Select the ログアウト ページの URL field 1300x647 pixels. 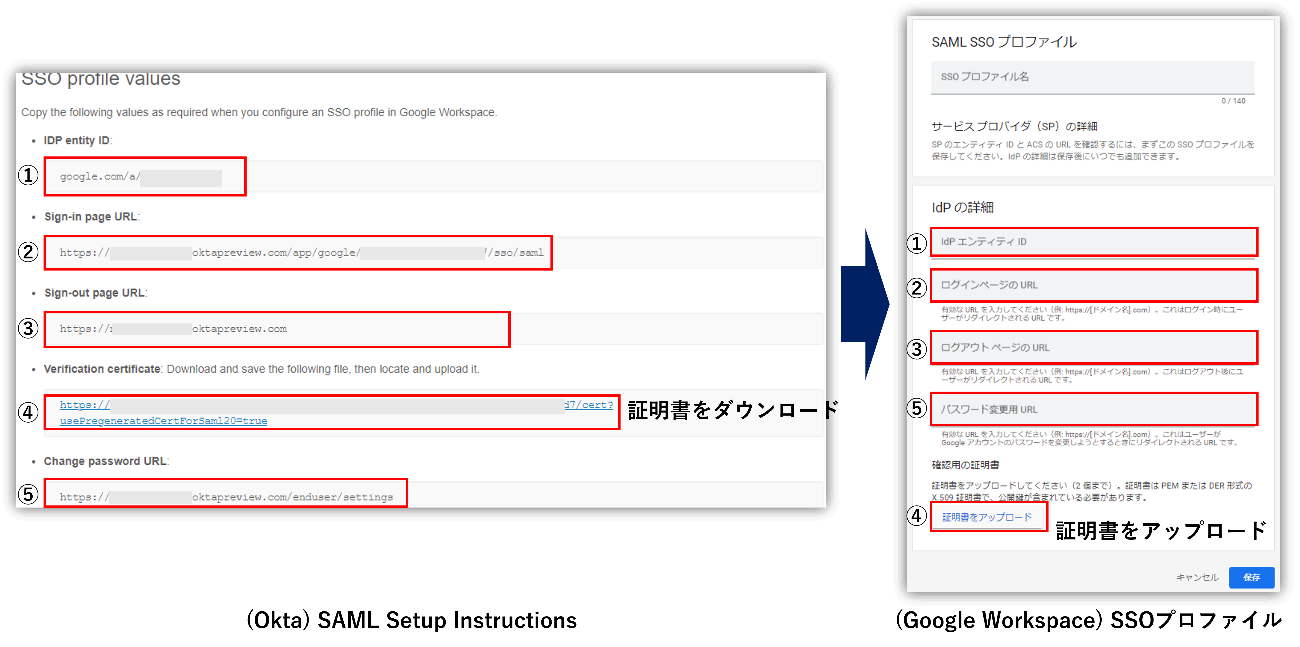(1093, 347)
